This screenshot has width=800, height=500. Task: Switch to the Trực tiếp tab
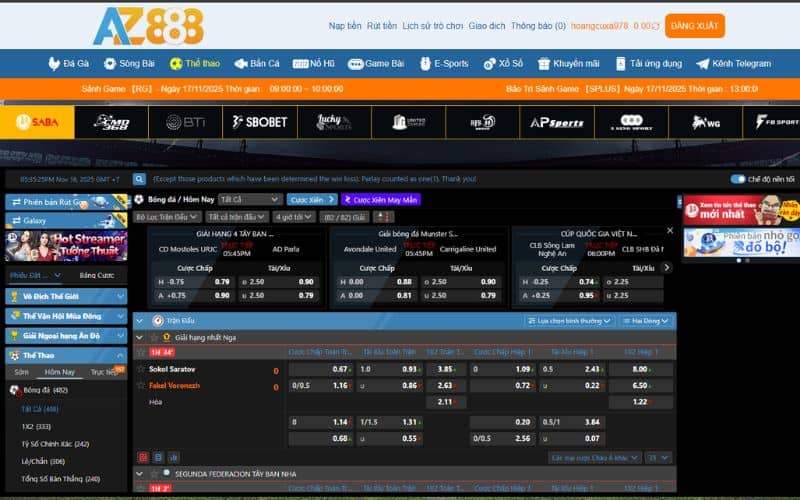105,371
